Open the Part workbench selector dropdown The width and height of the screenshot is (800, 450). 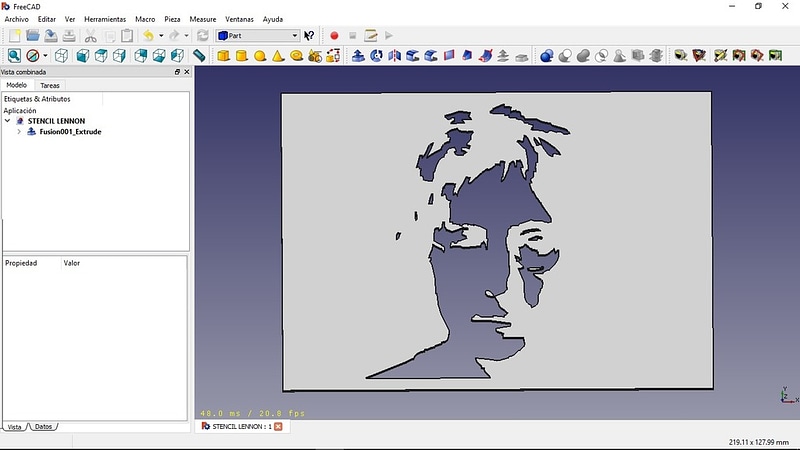(x=258, y=36)
